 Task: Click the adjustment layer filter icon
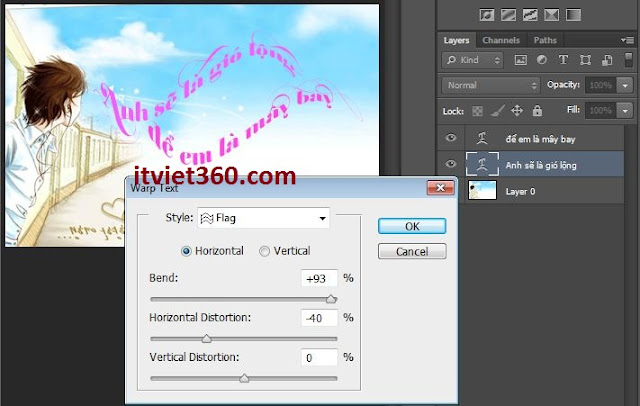pyautogui.click(x=541, y=61)
